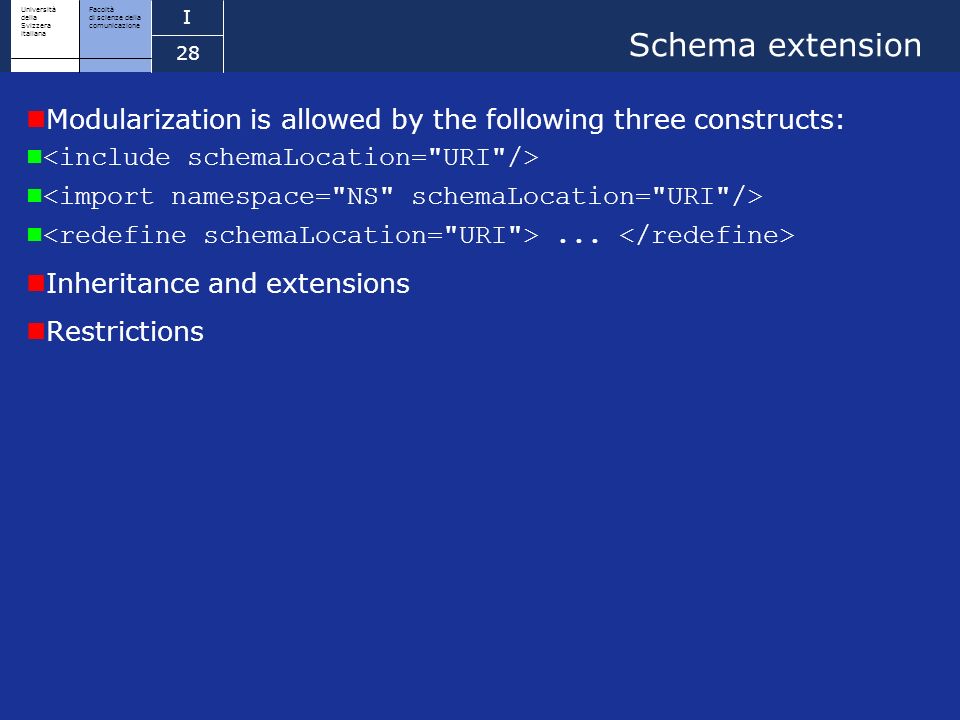
Task: Click the green bullet before import line
Action: click(34, 196)
